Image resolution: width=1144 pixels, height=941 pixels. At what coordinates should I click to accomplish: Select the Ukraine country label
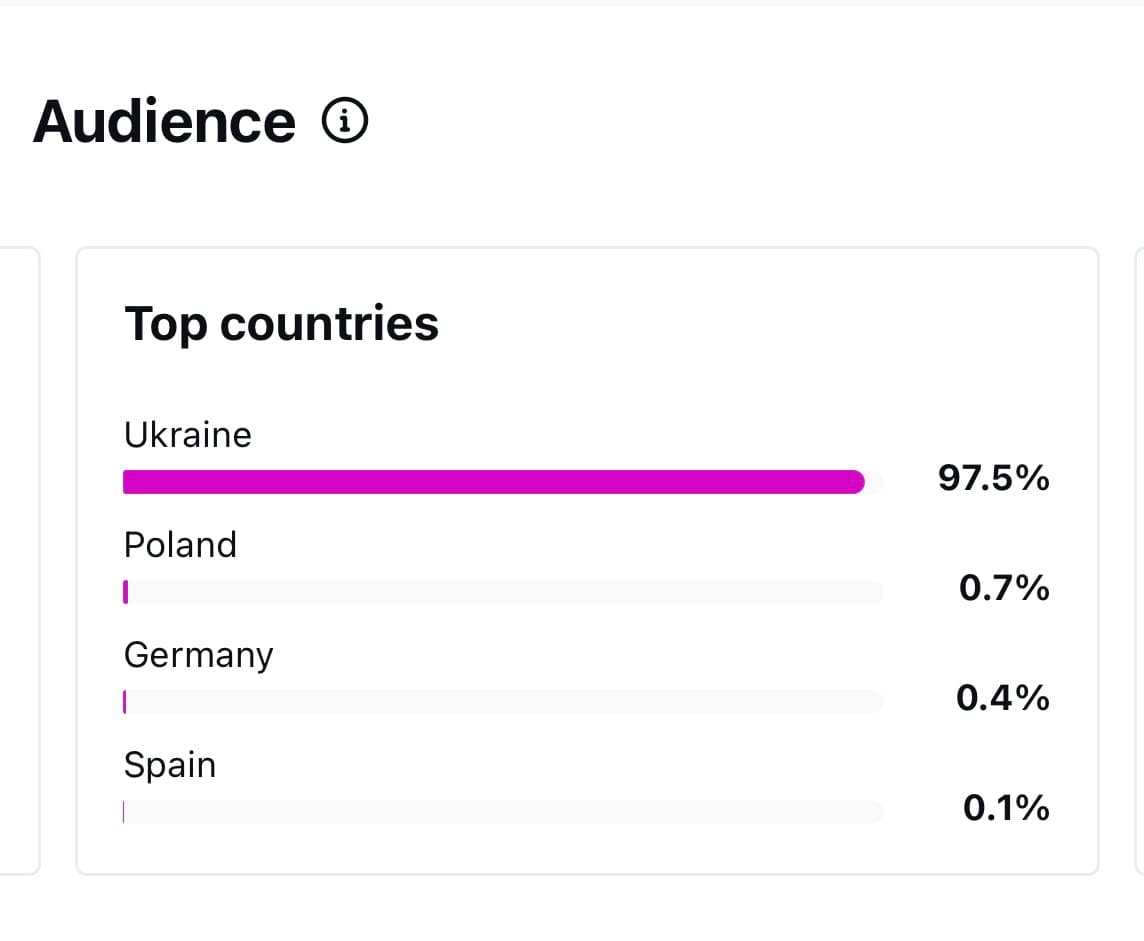coord(187,434)
